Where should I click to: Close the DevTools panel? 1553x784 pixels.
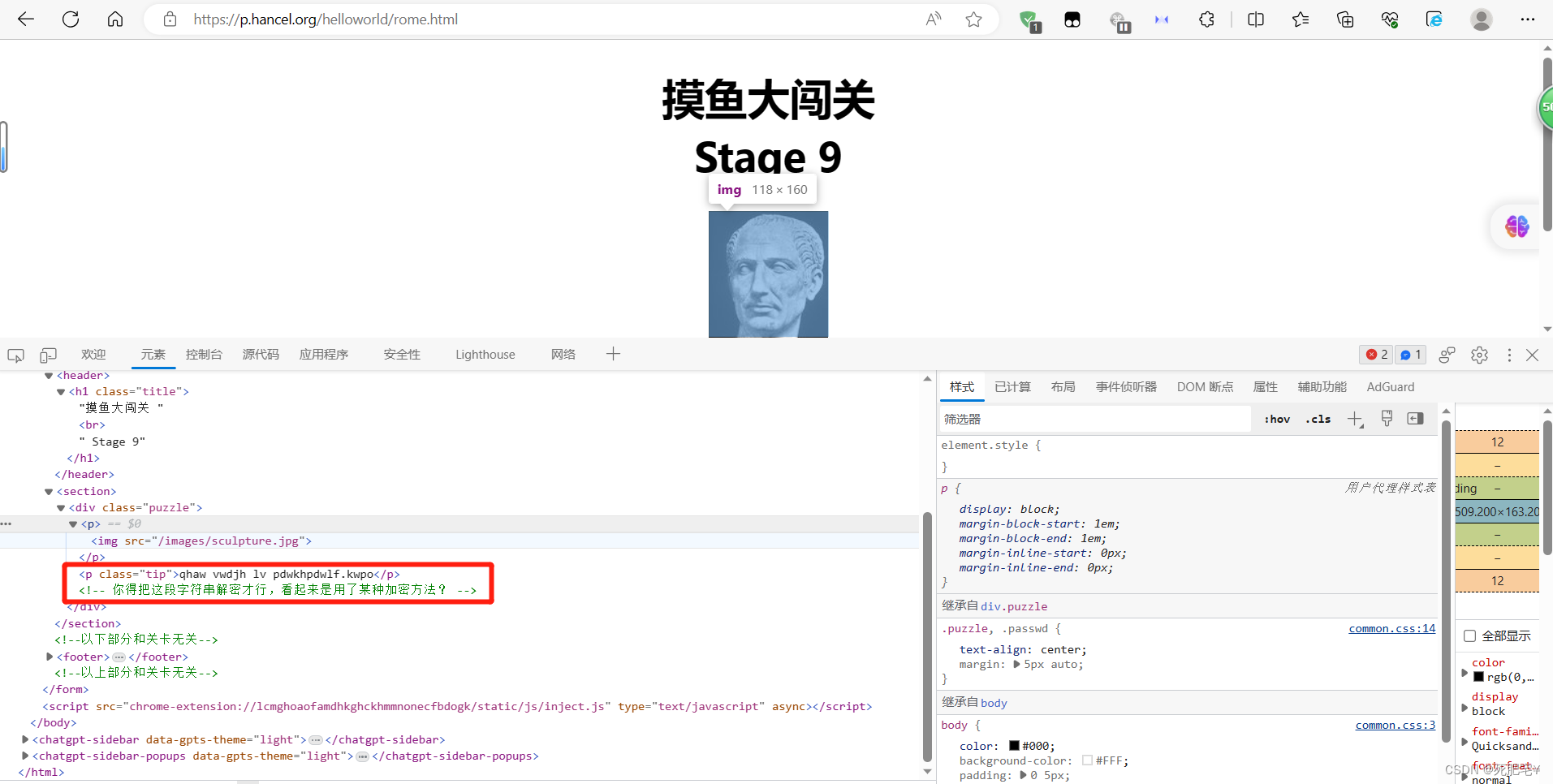(x=1533, y=355)
